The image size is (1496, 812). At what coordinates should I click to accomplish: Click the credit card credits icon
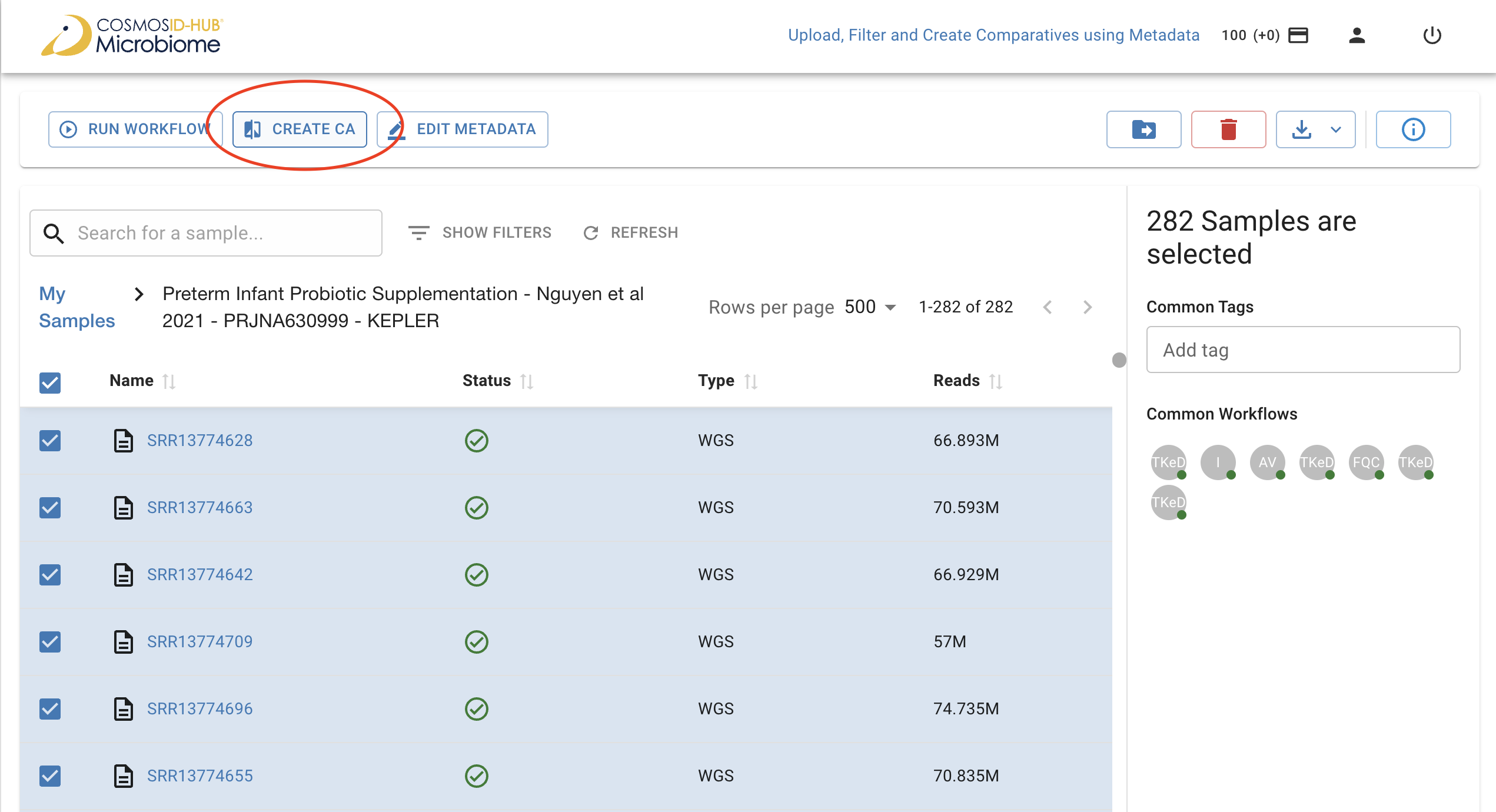[1298, 35]
